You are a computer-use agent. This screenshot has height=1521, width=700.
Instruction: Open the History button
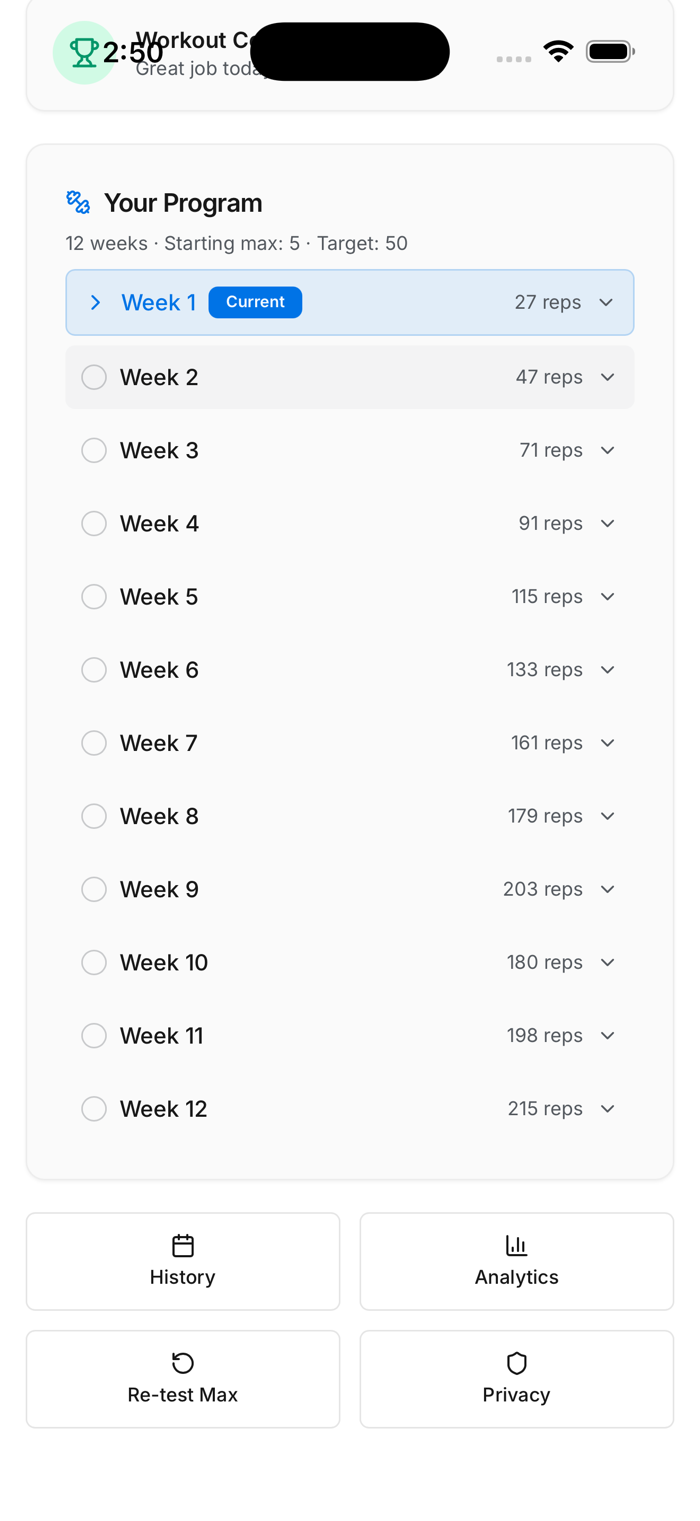click(183, 1261)
